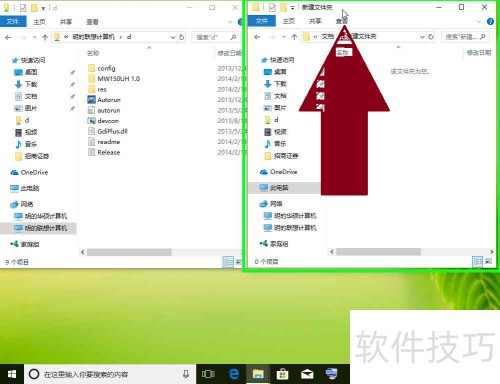The height and width of the screenshot is (384, 500).
Task: Go up one level in left d window
Action: 45,37
